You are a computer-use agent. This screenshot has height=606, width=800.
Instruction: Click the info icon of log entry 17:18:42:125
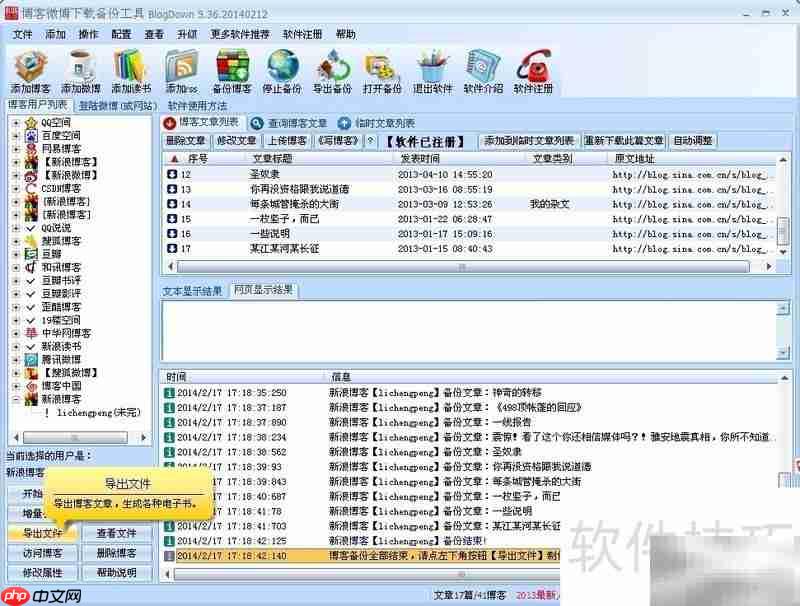click(x=169, y=541)
